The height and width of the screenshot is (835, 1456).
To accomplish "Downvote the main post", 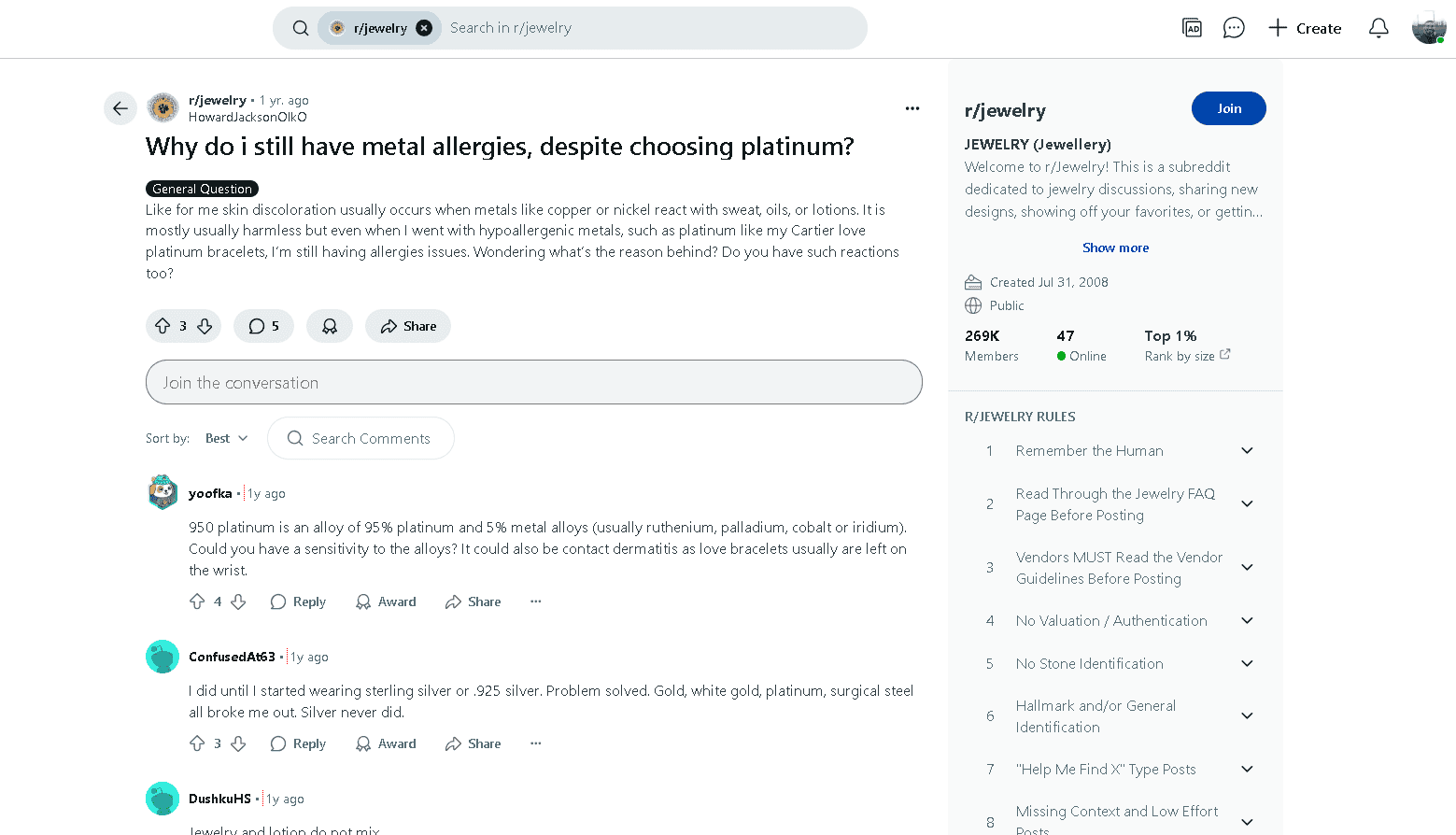I will 205,326.
